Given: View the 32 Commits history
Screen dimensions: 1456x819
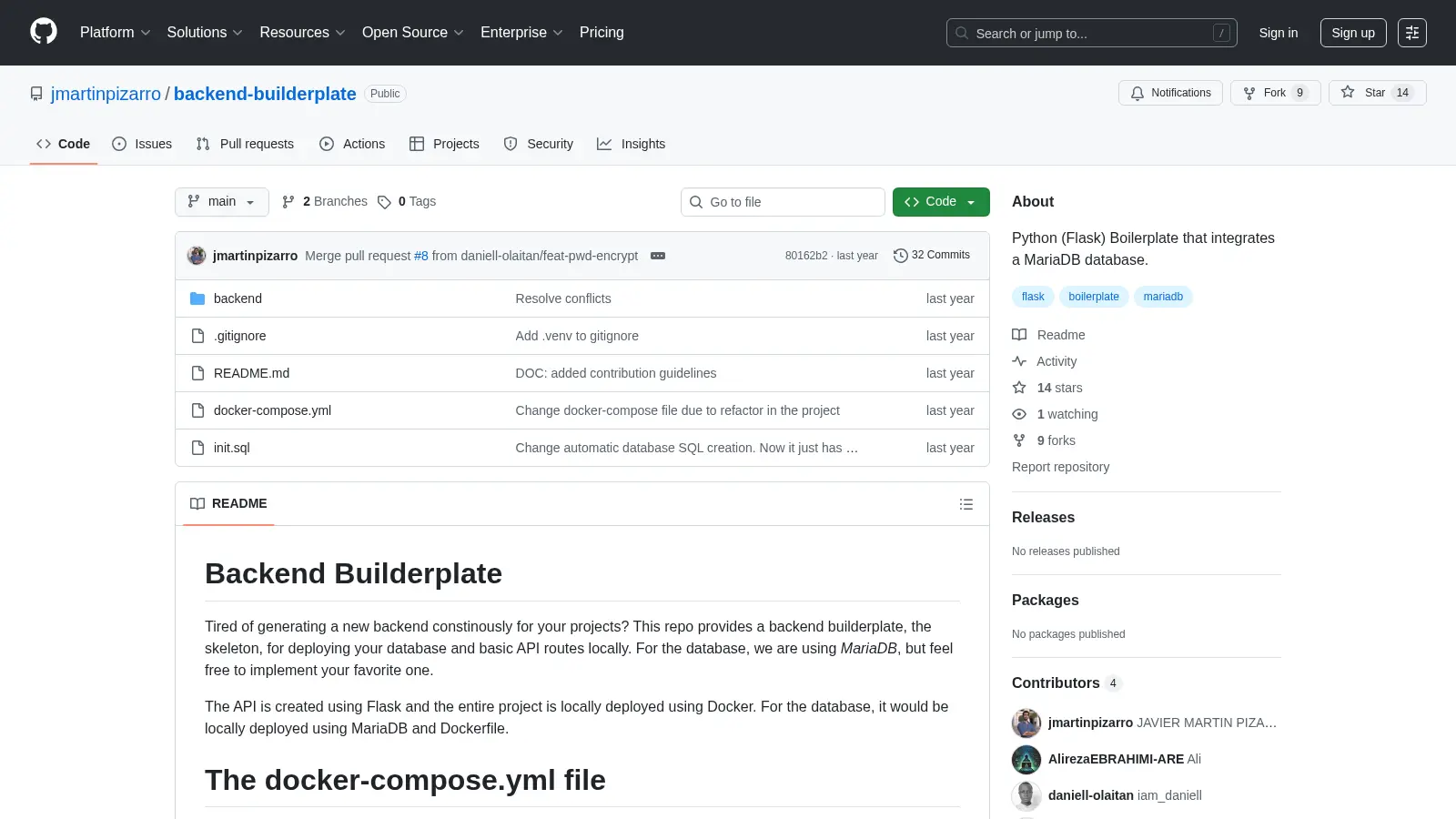Looking at the screenshot, I should click(x=932, y=256).
